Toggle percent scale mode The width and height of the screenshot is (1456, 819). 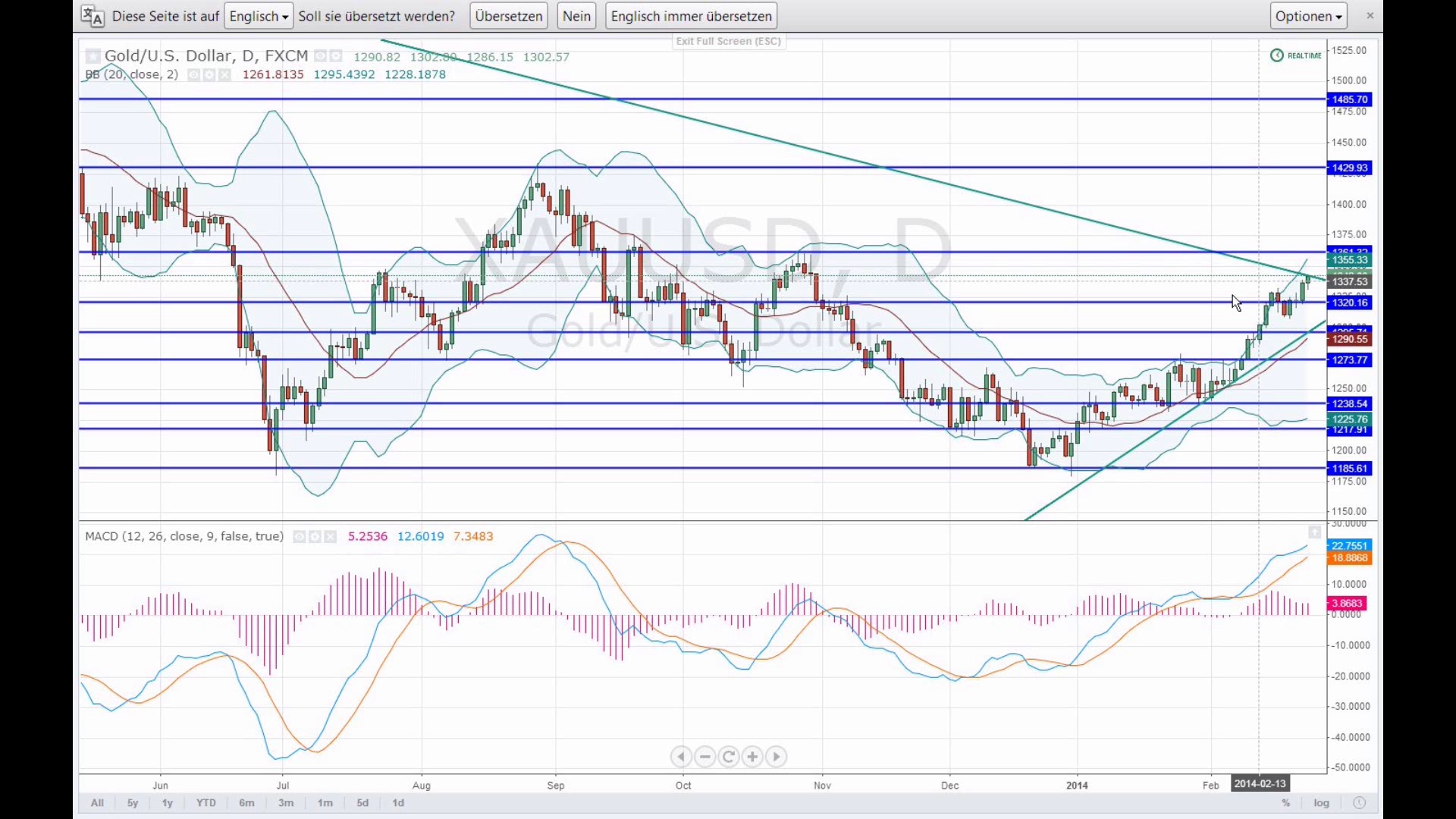1286,803
